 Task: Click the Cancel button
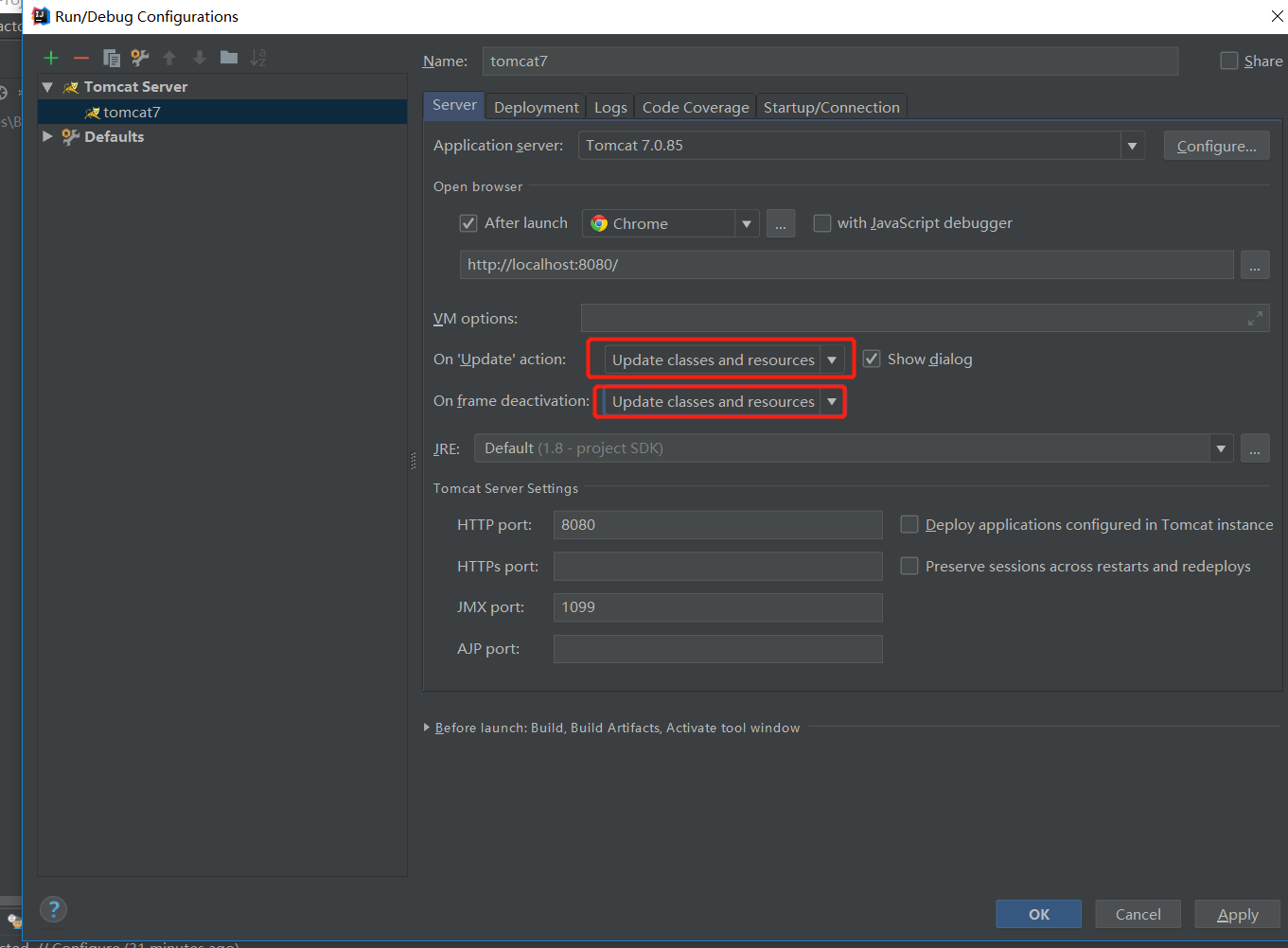coord(1138,914)
